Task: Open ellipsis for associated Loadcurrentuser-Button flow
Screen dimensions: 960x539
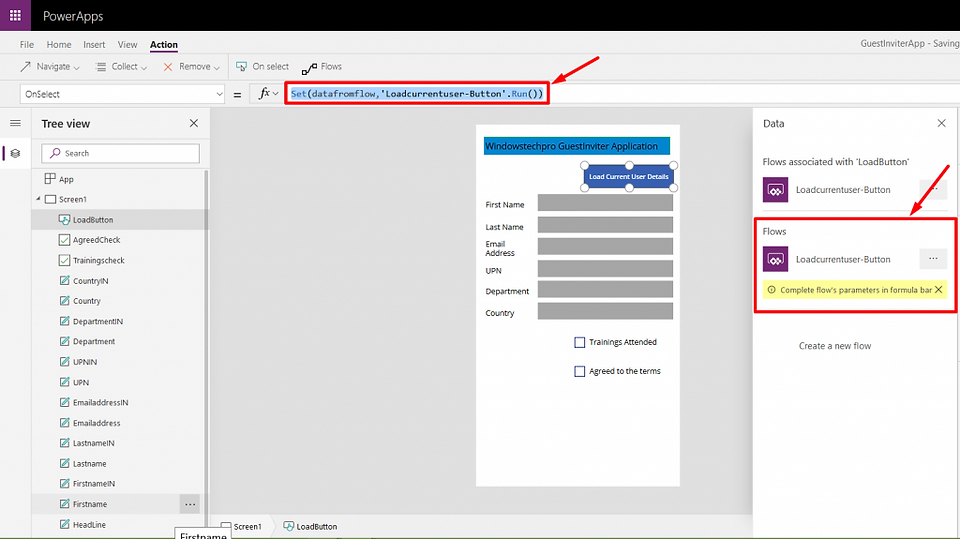Action: click(933, 189)
